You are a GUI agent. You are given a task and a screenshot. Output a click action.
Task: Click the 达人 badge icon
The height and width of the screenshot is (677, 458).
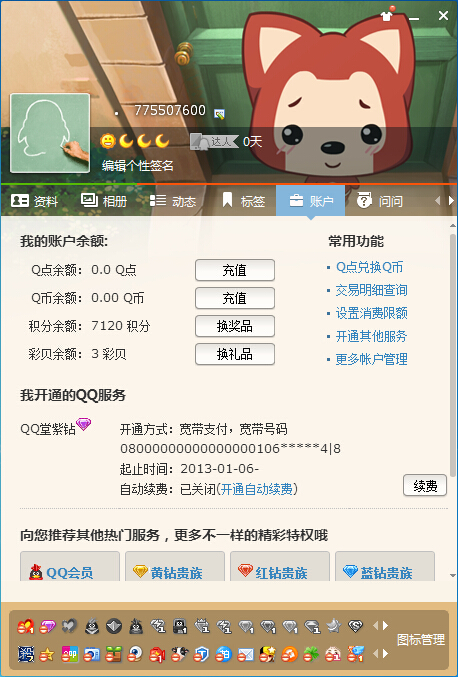(214, 141)
